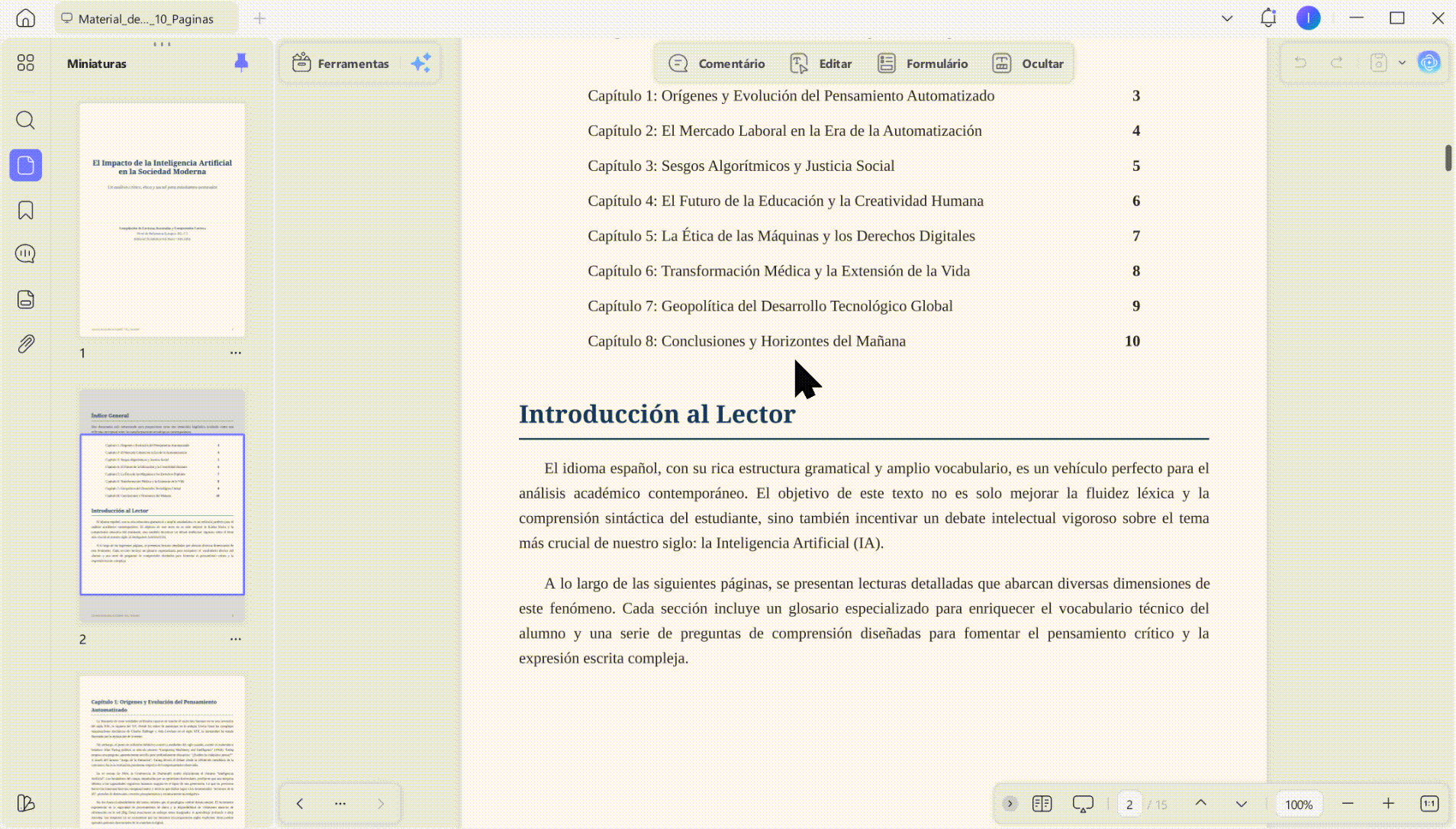Click Capítulo 6: Transformación Médica entry
This screenshot has height=829, width=1456.
(x=778, y=271)
